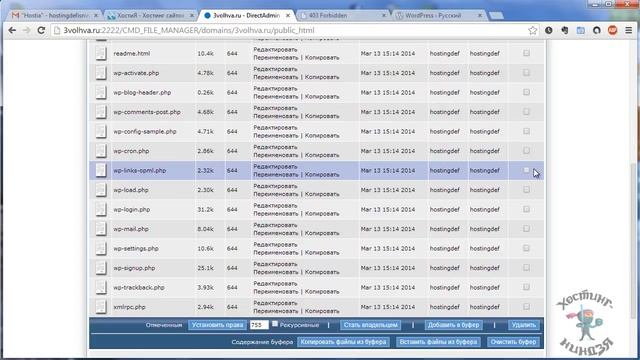Check the readme.html checkbox

click(526, 53)
